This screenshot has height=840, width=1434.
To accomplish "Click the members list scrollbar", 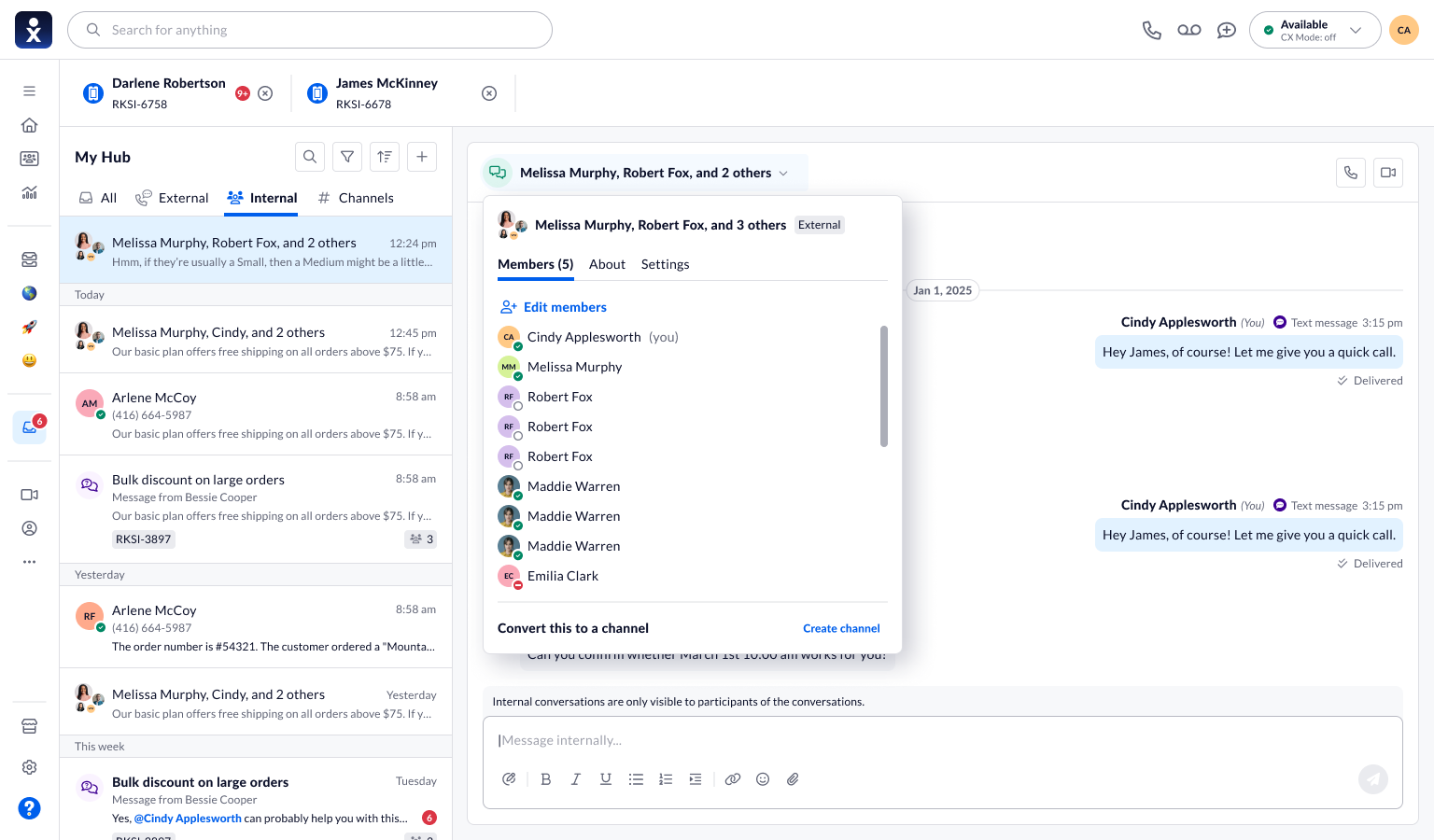I will click(x=884, y=385).
